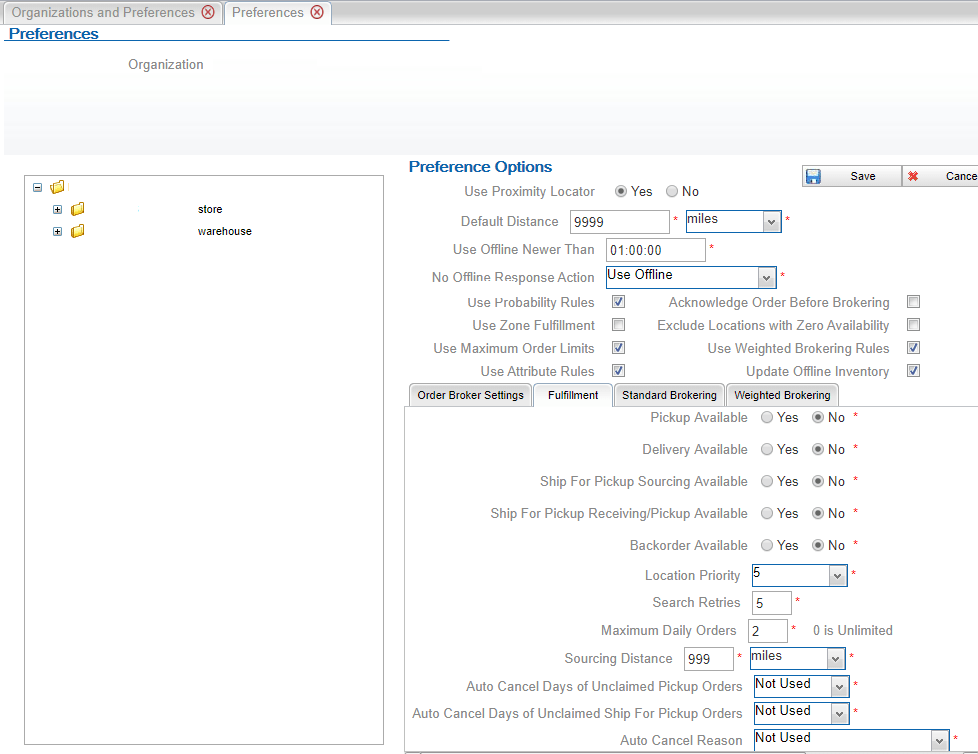Close the Preferences tab

pos(317,12)
